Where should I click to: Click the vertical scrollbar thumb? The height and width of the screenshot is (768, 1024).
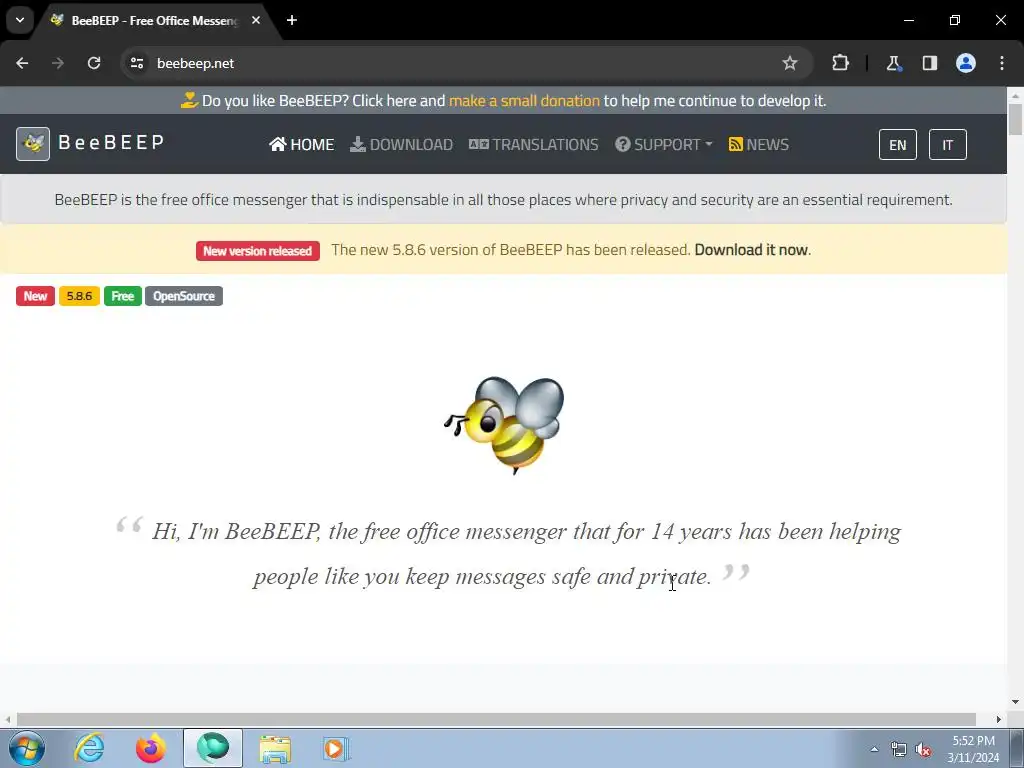coord(1016,120)
